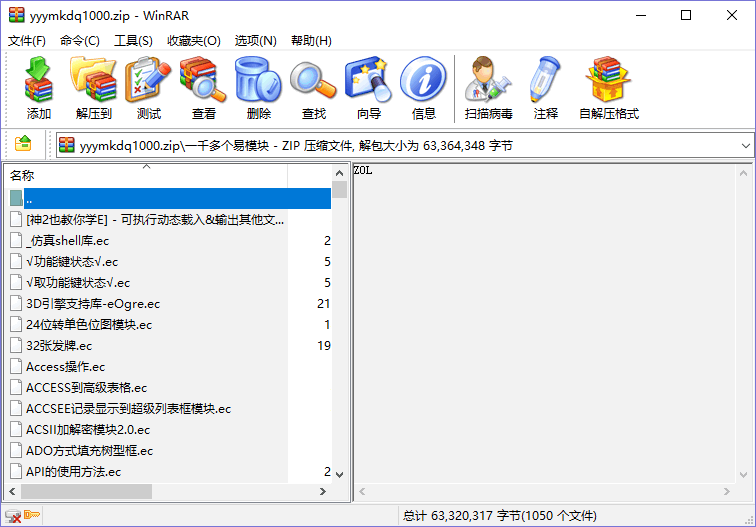The image size is (756, 527).
Task: Go up one level with folder-arrow icon
Action: click(x=23, y=144)
